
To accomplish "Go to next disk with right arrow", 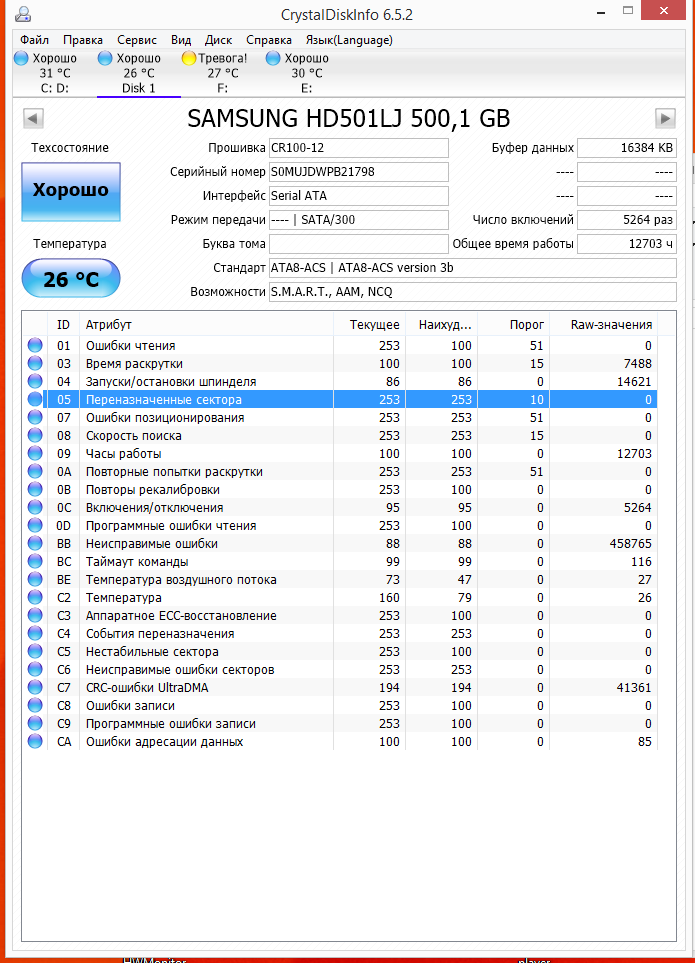I will pos(665,118).
